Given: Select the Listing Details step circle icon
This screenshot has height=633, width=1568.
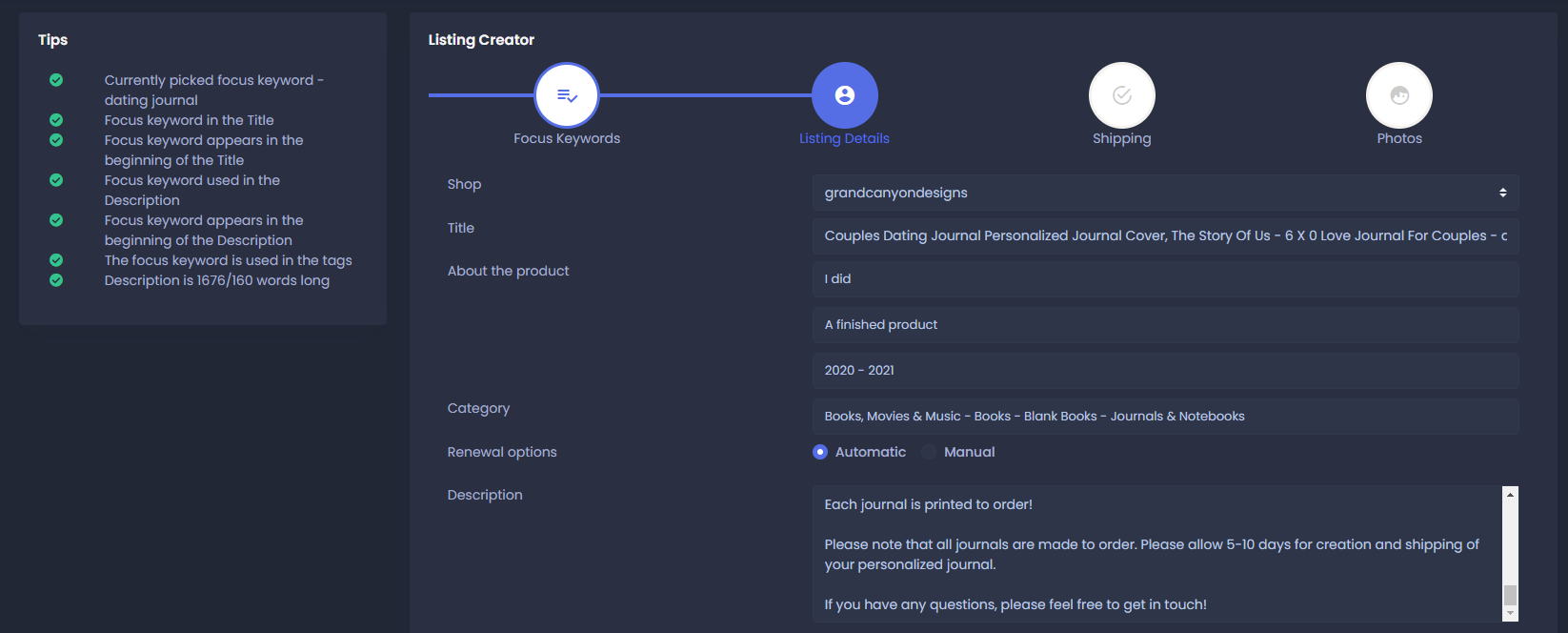Looking at the screenshot, I should point(845,95).
